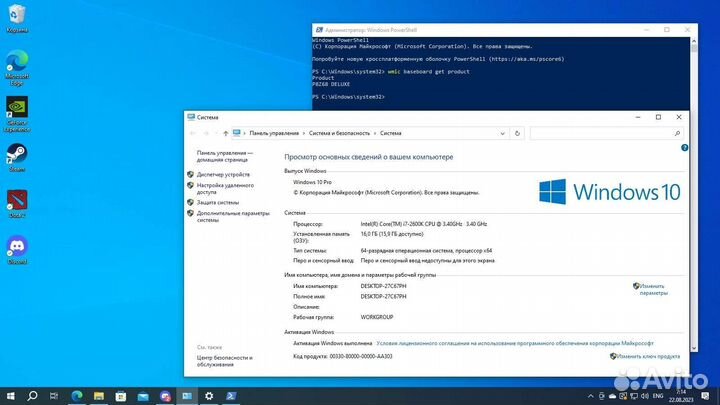Open File Explorer from the taskbar

(99, 396)
